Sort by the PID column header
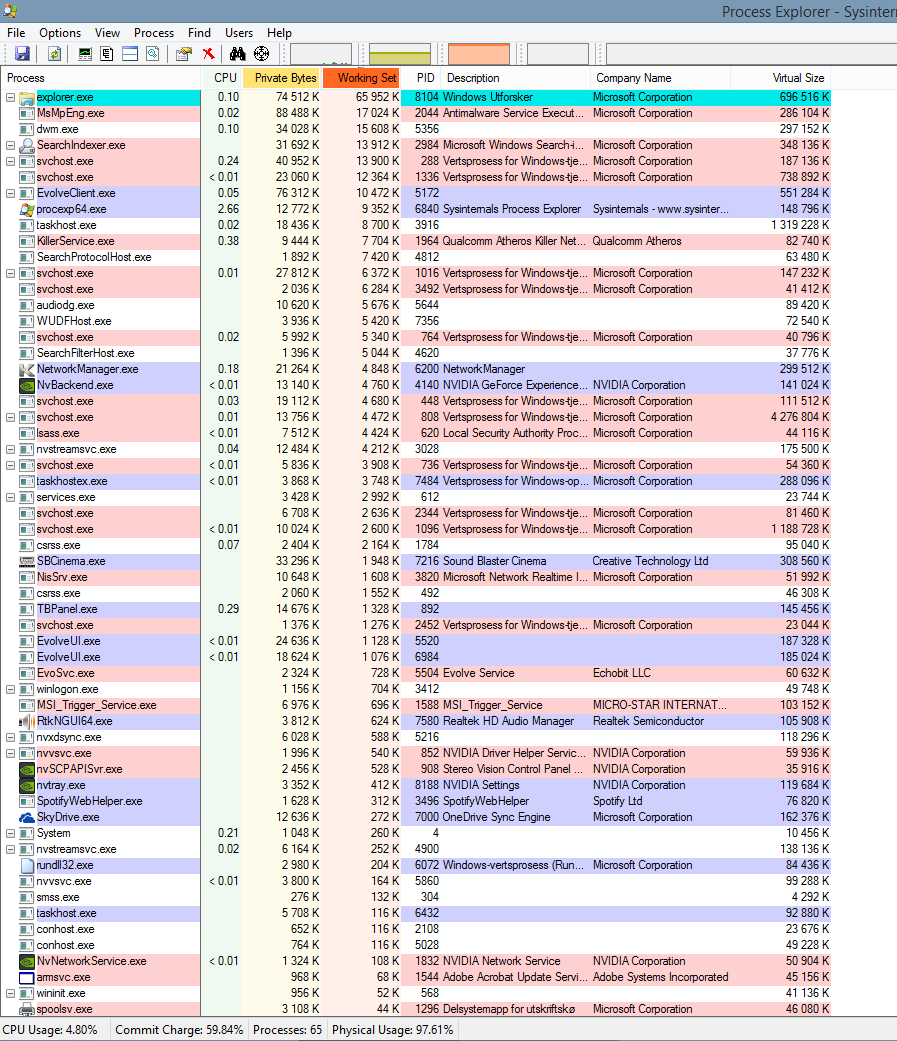Screen dimensions: 897x1041 coord(420,78)
